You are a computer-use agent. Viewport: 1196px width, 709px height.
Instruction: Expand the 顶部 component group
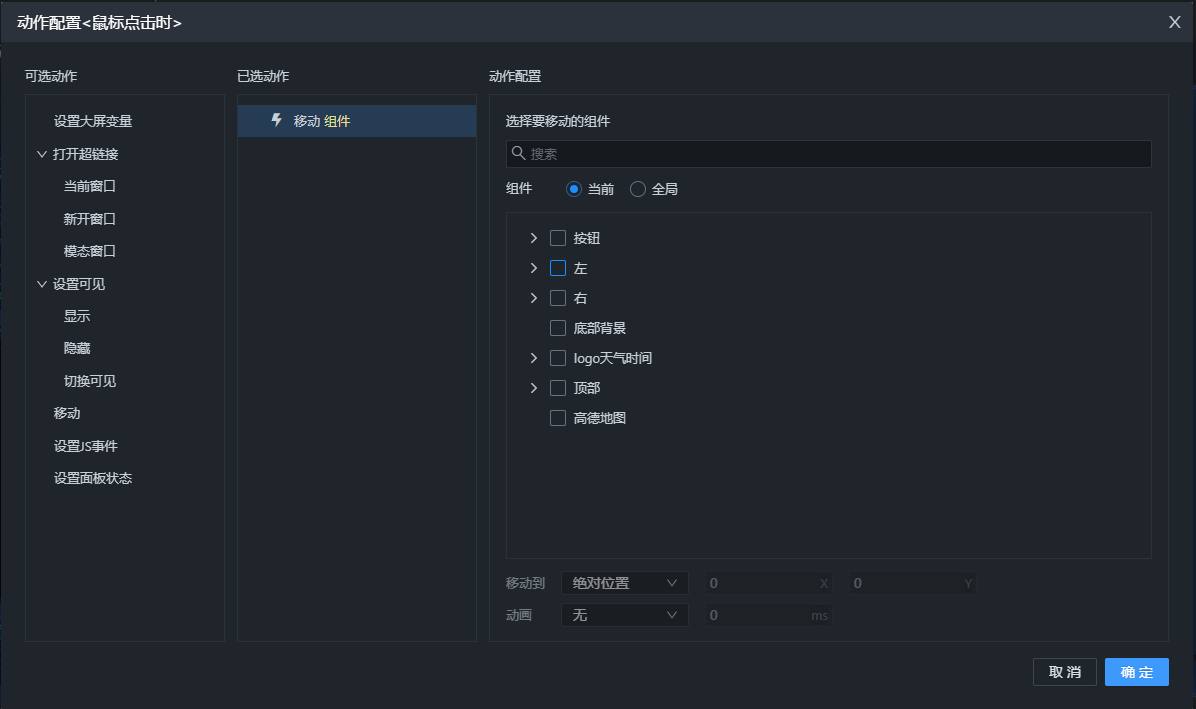[x=533, y=388]
